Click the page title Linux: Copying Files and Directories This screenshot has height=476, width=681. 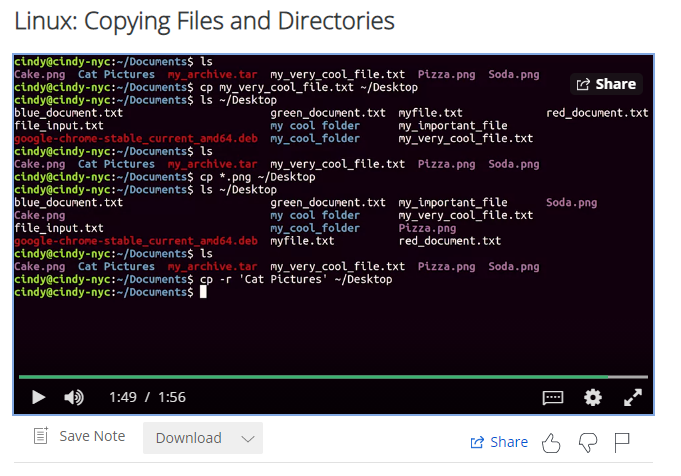click(x=204, y=20)
